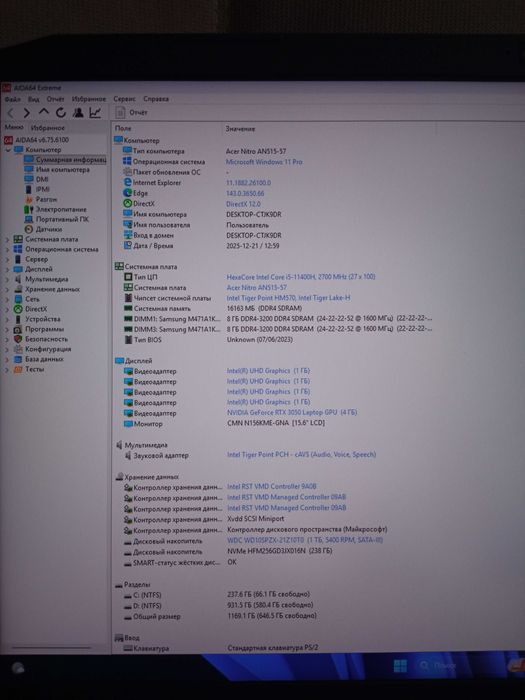Click the Монитор icon in list

pos(128,424)
